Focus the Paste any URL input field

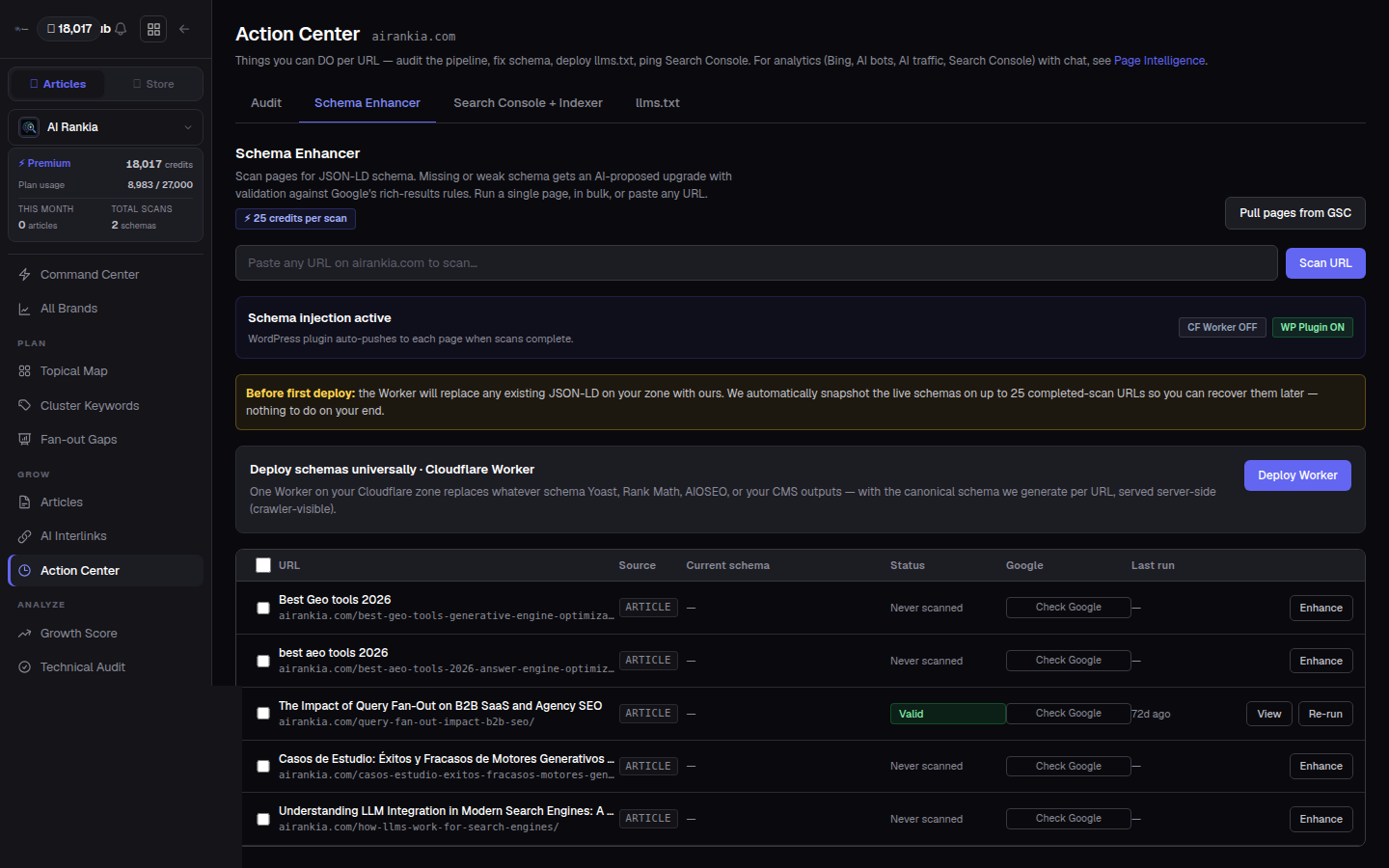[756, 263]
